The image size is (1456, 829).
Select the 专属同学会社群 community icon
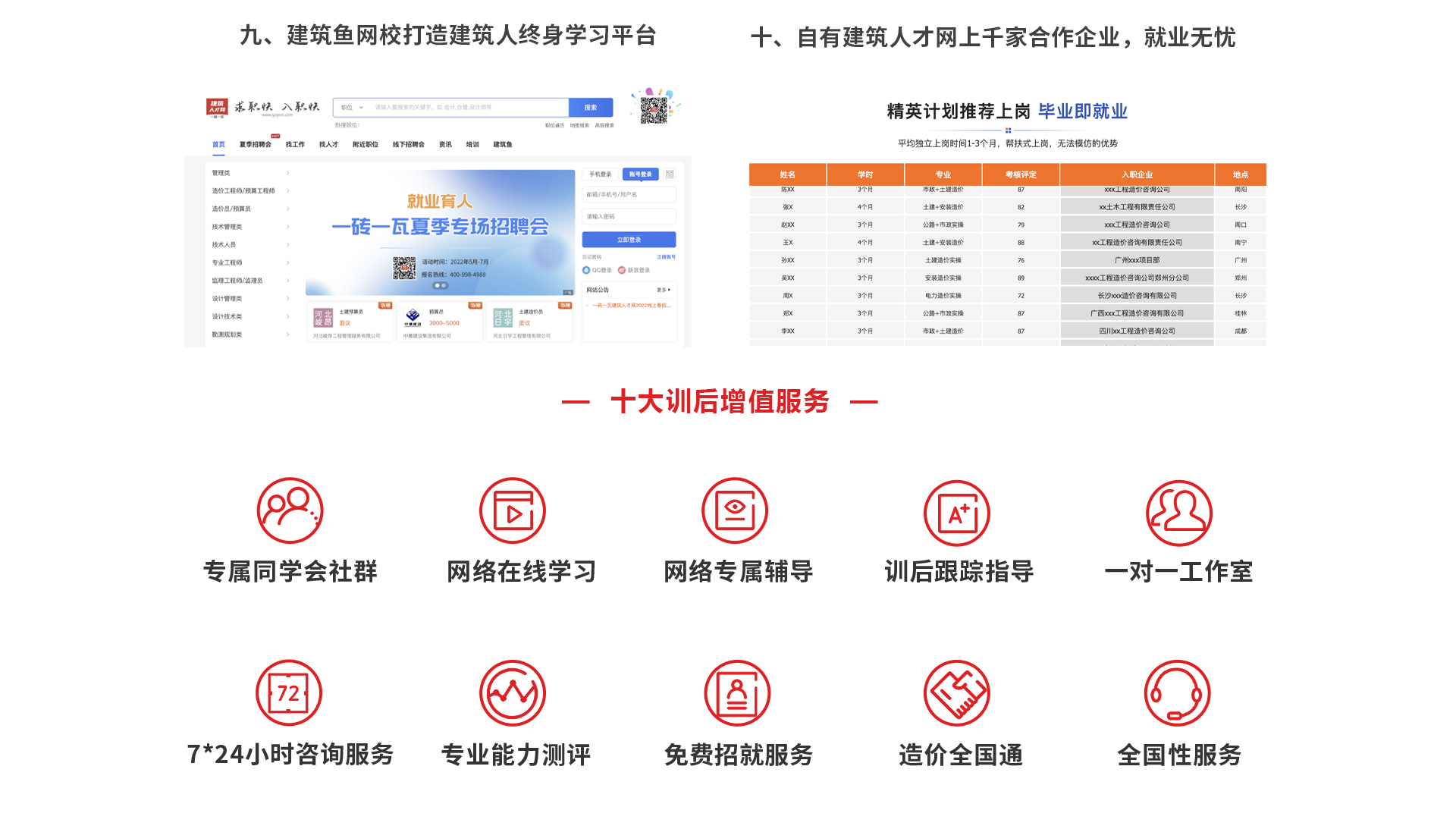[x=289, y=510]
